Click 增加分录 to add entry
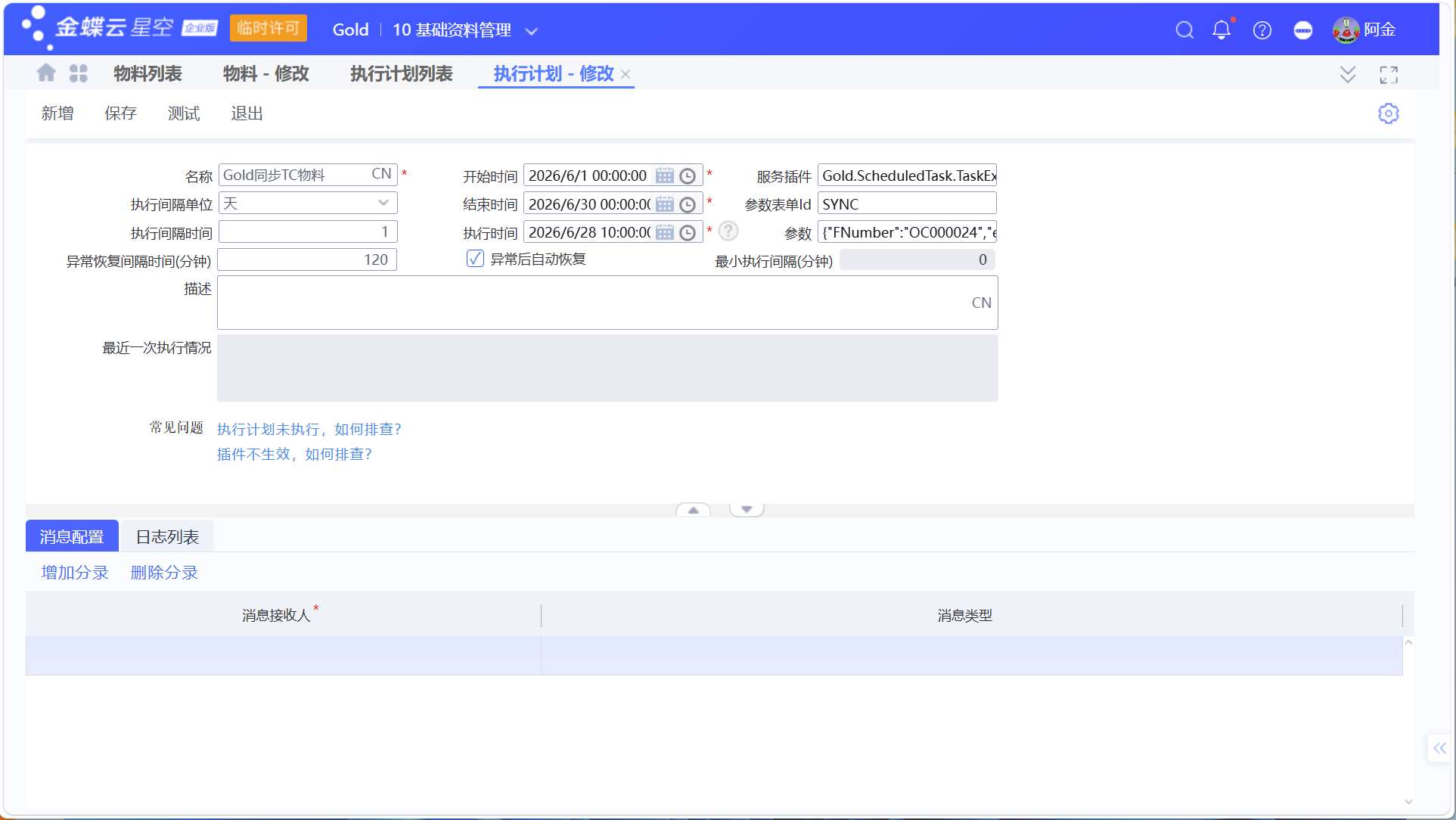 point(75,573)
